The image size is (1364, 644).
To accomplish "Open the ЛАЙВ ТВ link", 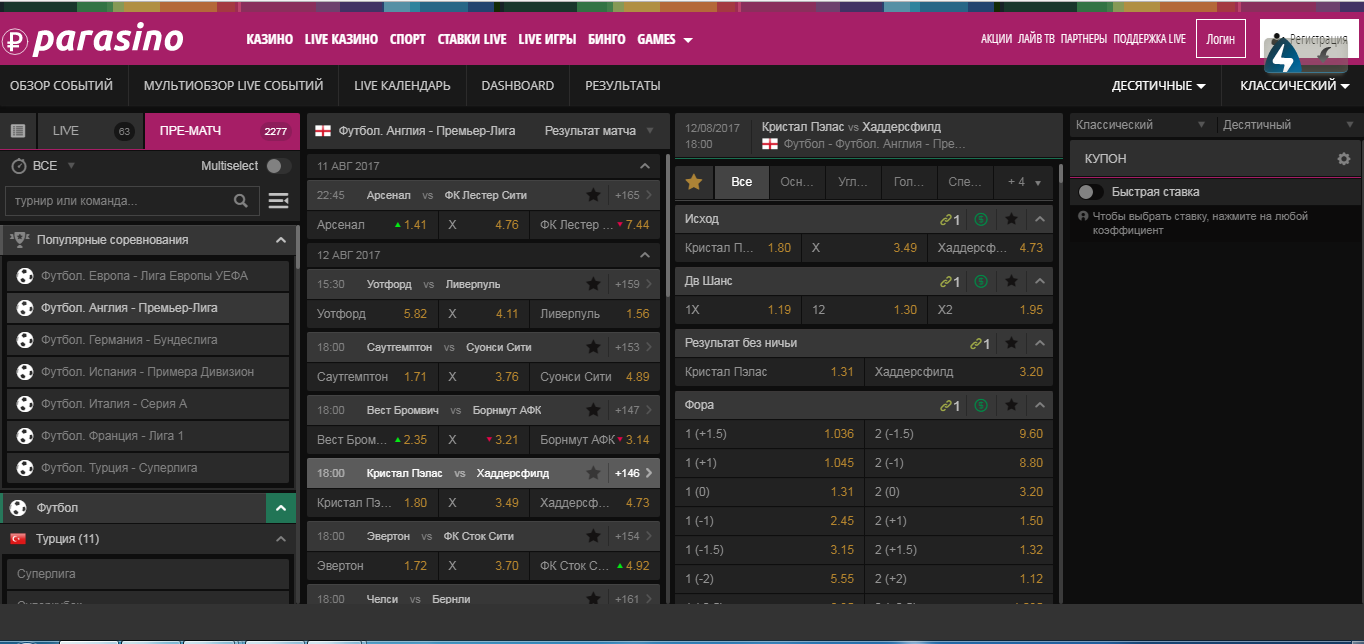I will 1036,39.
